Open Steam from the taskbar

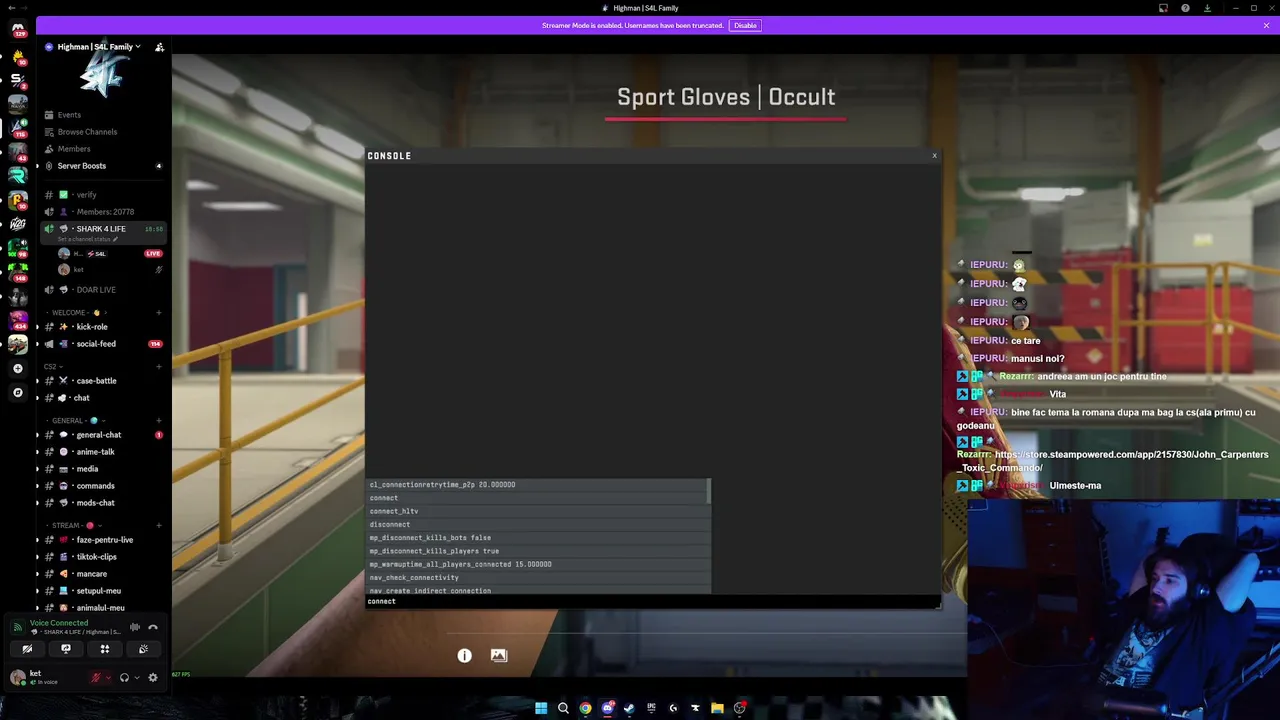coord(629,708)
